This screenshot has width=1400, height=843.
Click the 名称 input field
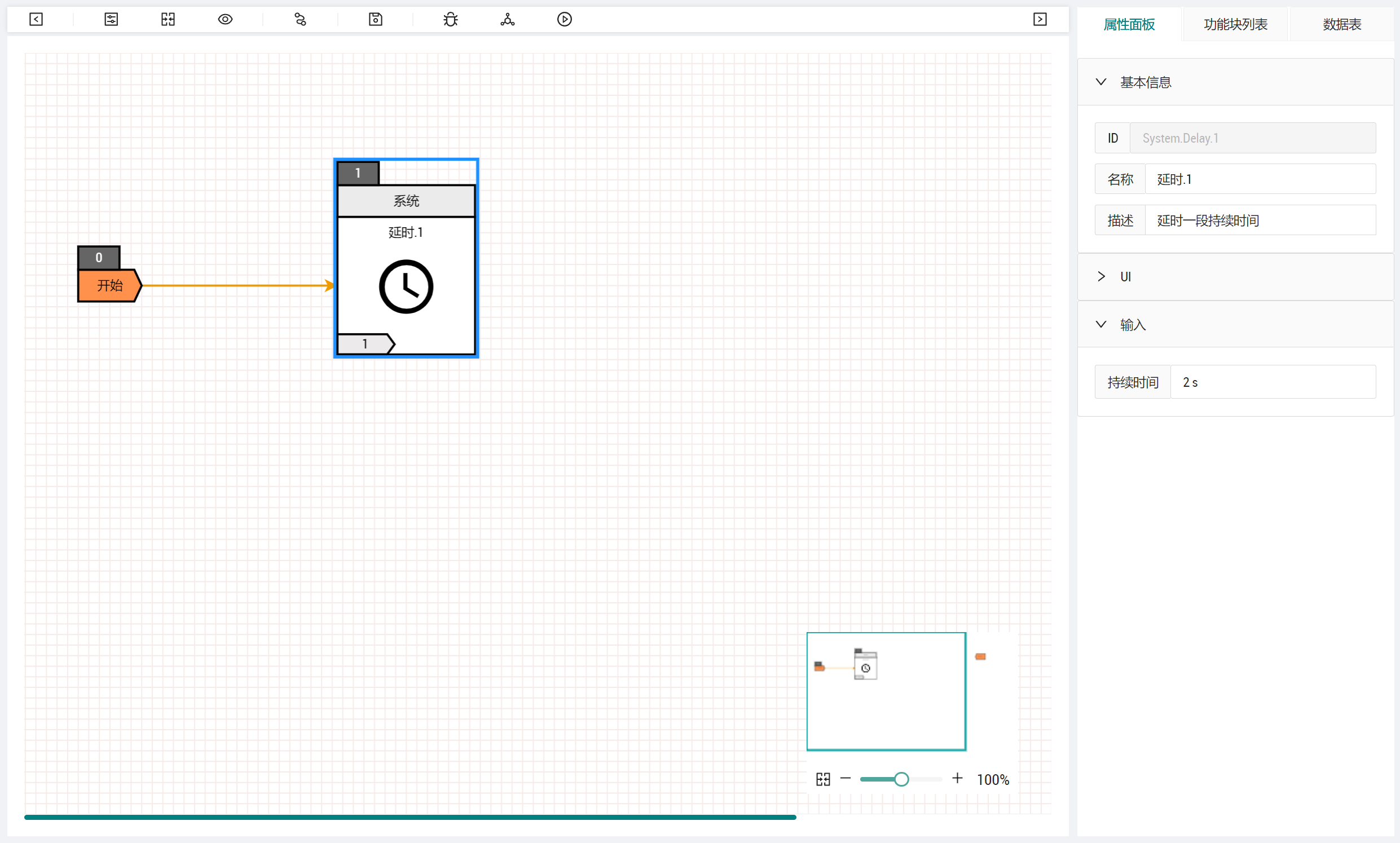[1260, 179]
